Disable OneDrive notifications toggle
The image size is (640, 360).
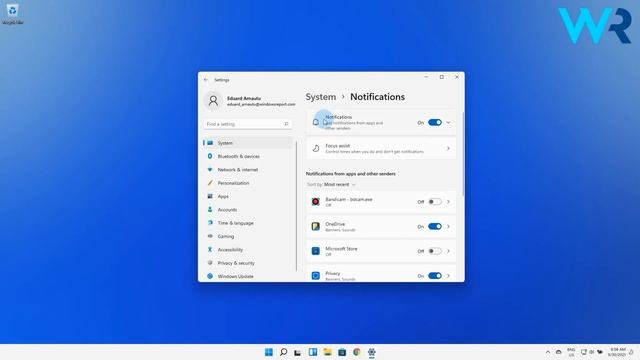click(x=435, y=227)
